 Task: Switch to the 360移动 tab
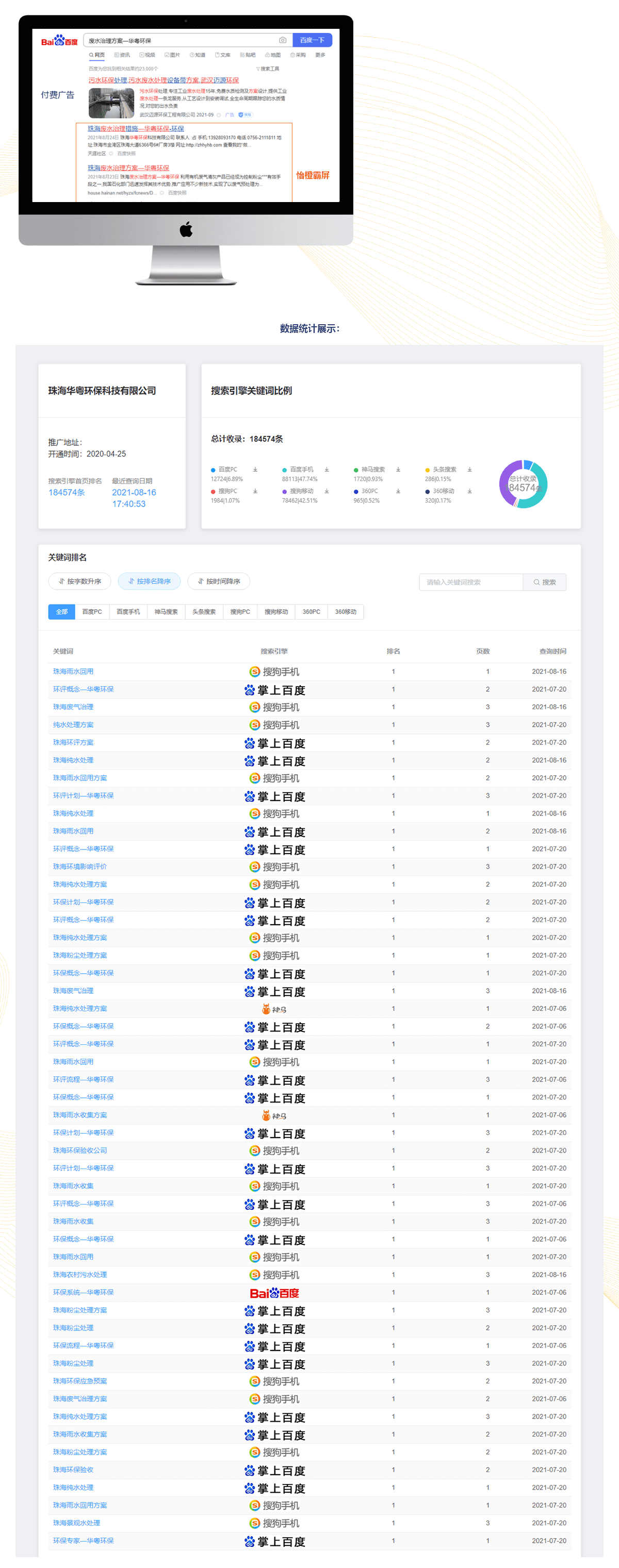[346, 612]
